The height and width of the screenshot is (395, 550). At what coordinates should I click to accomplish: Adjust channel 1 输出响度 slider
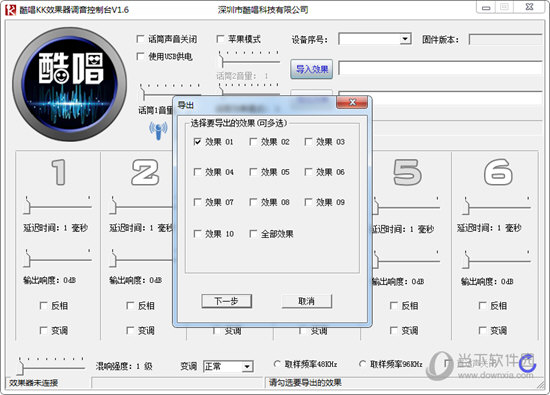[x=58, y=258]
